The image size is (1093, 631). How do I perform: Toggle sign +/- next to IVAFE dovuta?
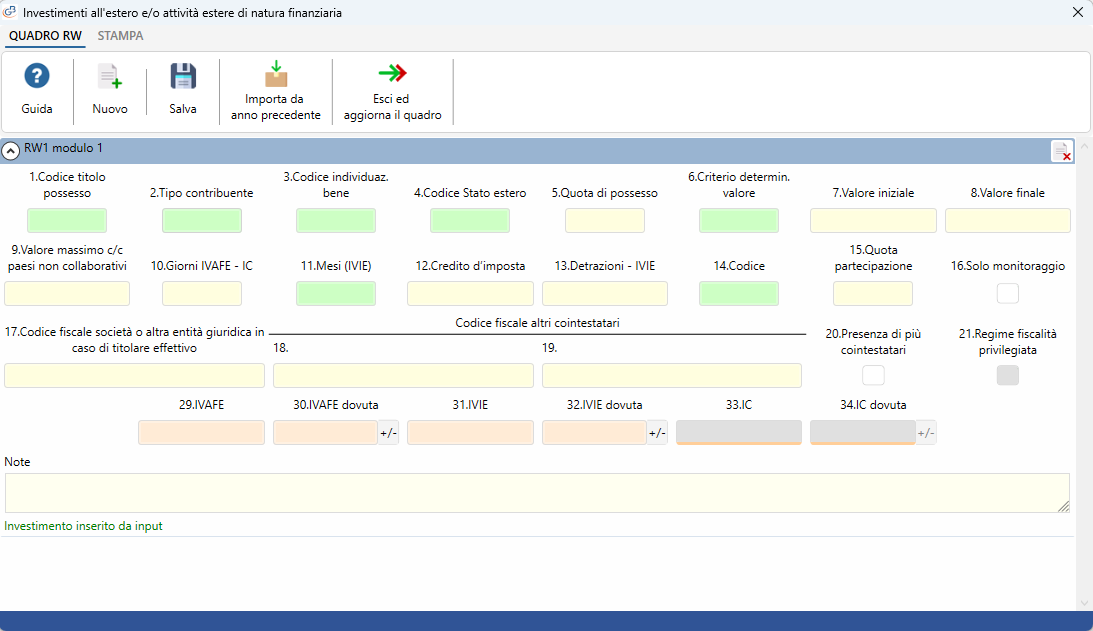(x=388, y=433)
